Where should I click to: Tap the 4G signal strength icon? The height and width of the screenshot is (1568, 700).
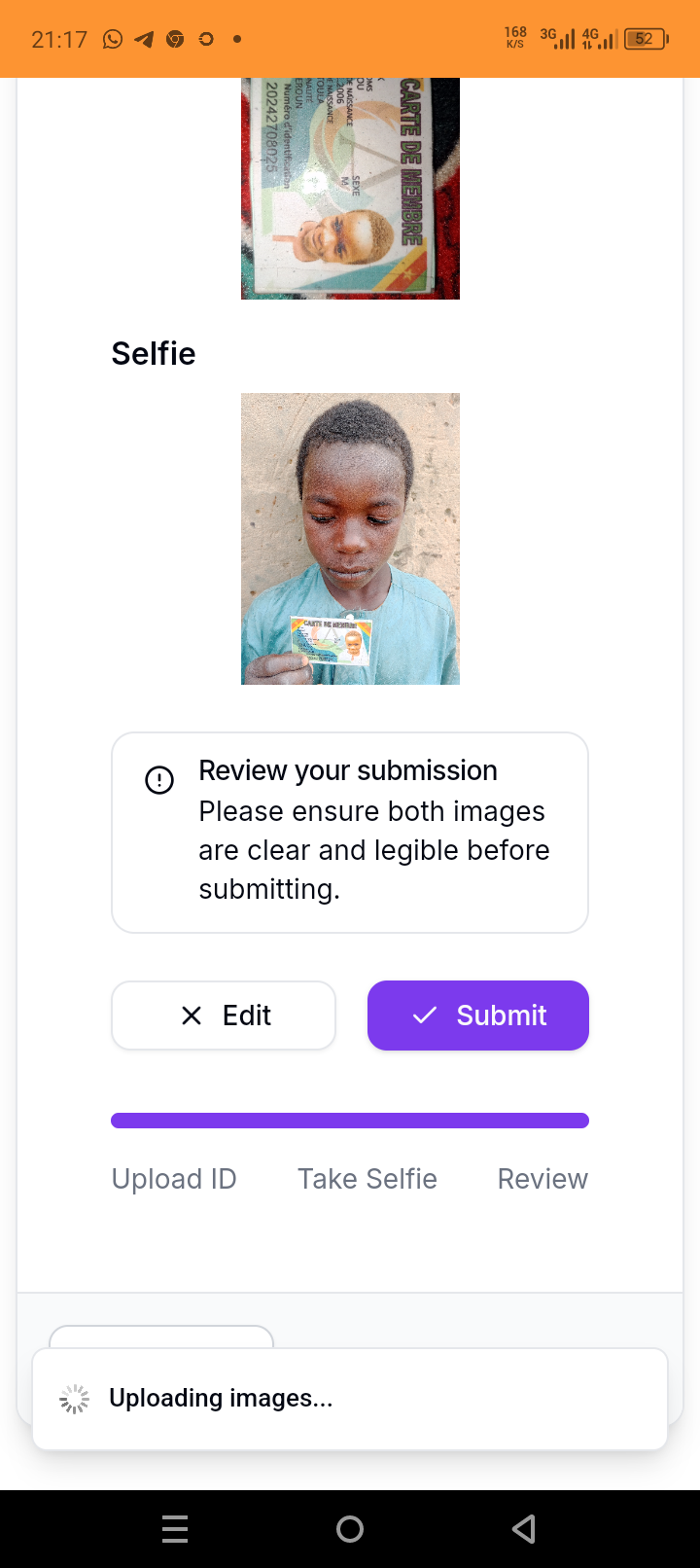(x=599, y=39)
